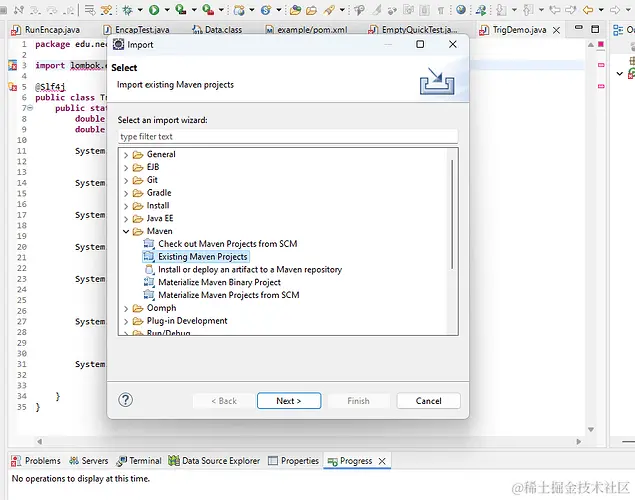This screenshot has height=500, width=635.
Task: Click the type filter text input field
Action: pos(288,137)
